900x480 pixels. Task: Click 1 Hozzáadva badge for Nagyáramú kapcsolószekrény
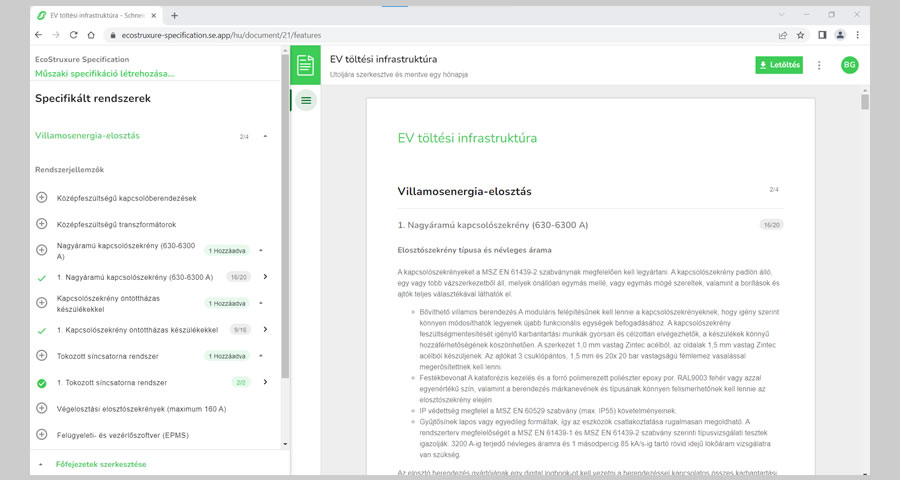point(227,250)
